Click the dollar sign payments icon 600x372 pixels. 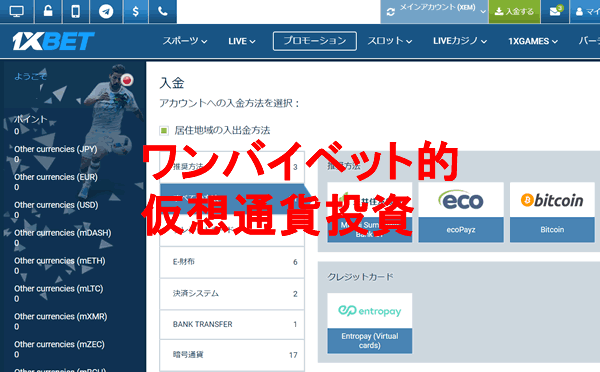(135, 11)
